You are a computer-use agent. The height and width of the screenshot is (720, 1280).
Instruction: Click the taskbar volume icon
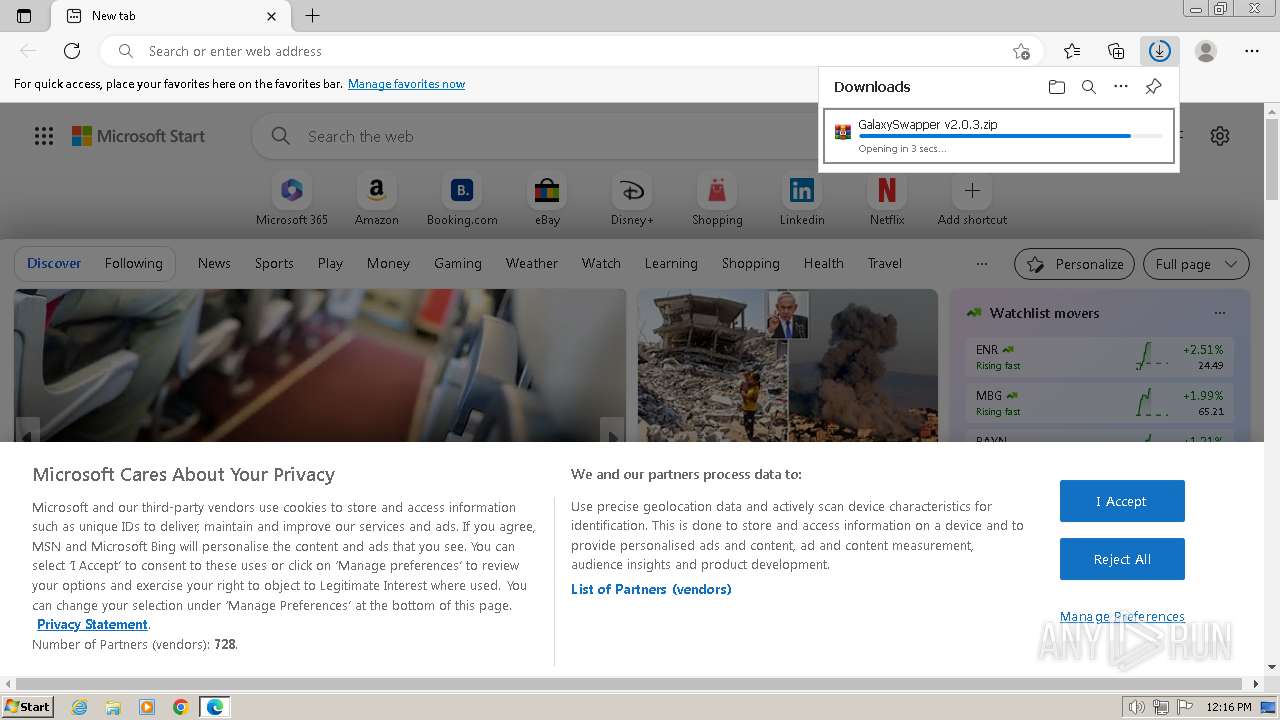(1137, 707)
